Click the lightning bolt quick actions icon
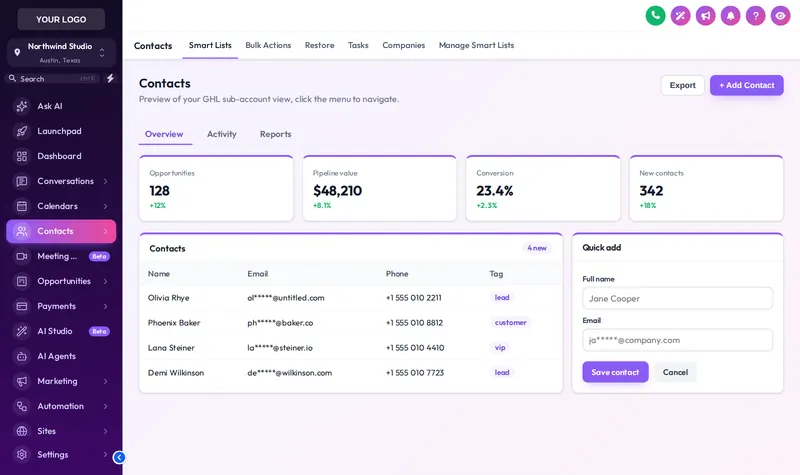Screen dimensions: 800x475 (x=110, y=79)
